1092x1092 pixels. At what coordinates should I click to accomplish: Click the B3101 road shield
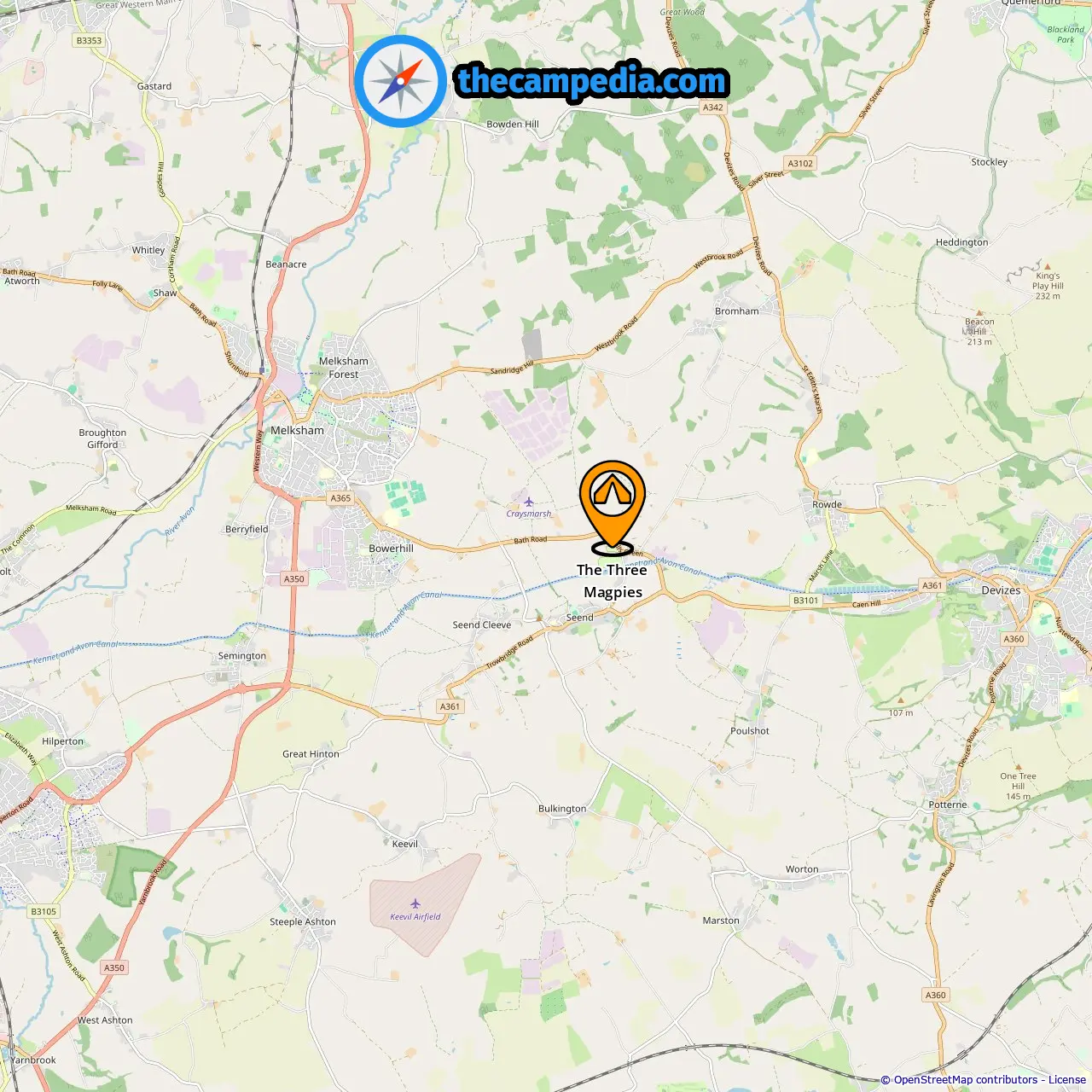point(805,601)
